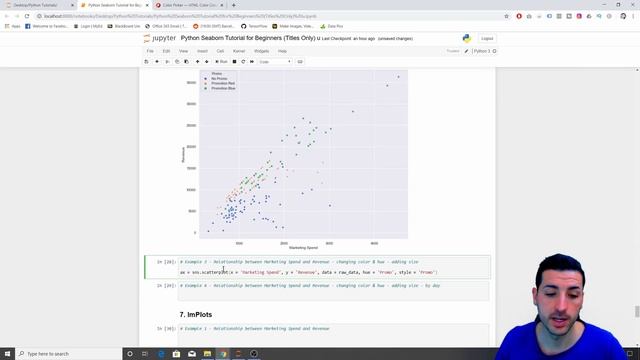Open the Cell menu

(220, 51)
